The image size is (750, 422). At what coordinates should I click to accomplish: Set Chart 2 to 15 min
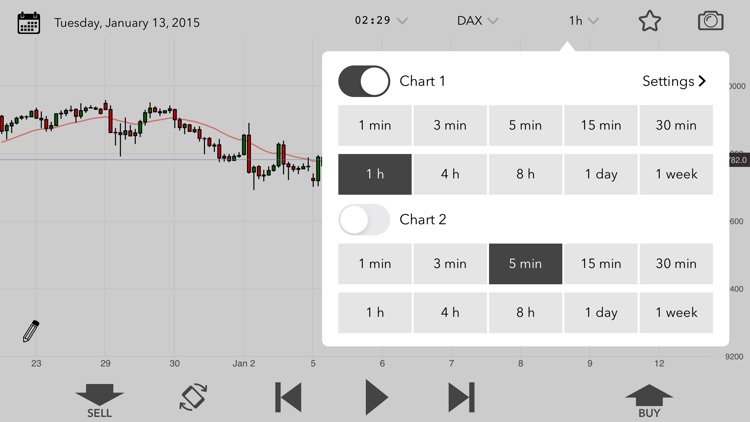point(601,264)
